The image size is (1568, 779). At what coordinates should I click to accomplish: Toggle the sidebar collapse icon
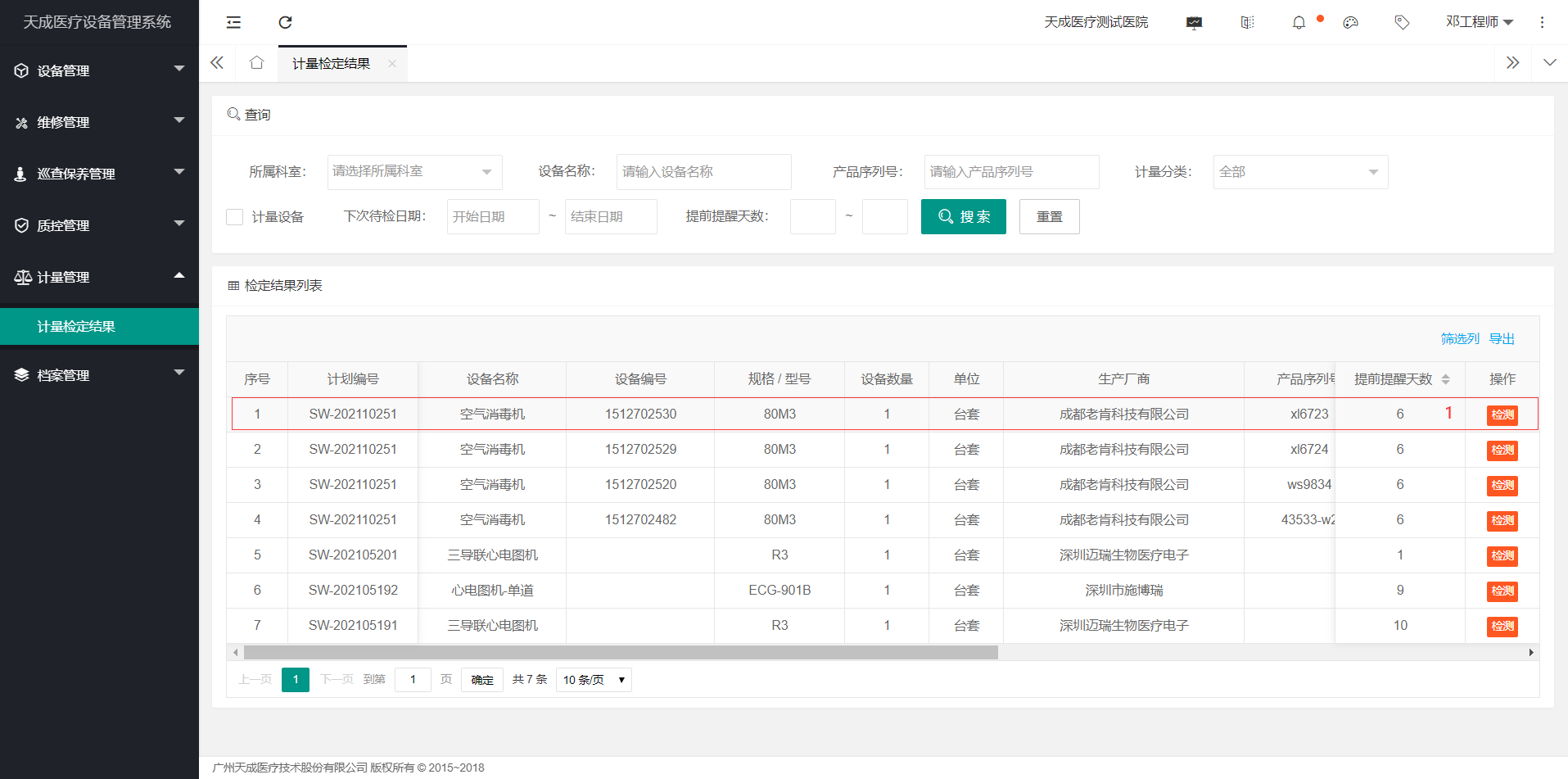point(233,22)
